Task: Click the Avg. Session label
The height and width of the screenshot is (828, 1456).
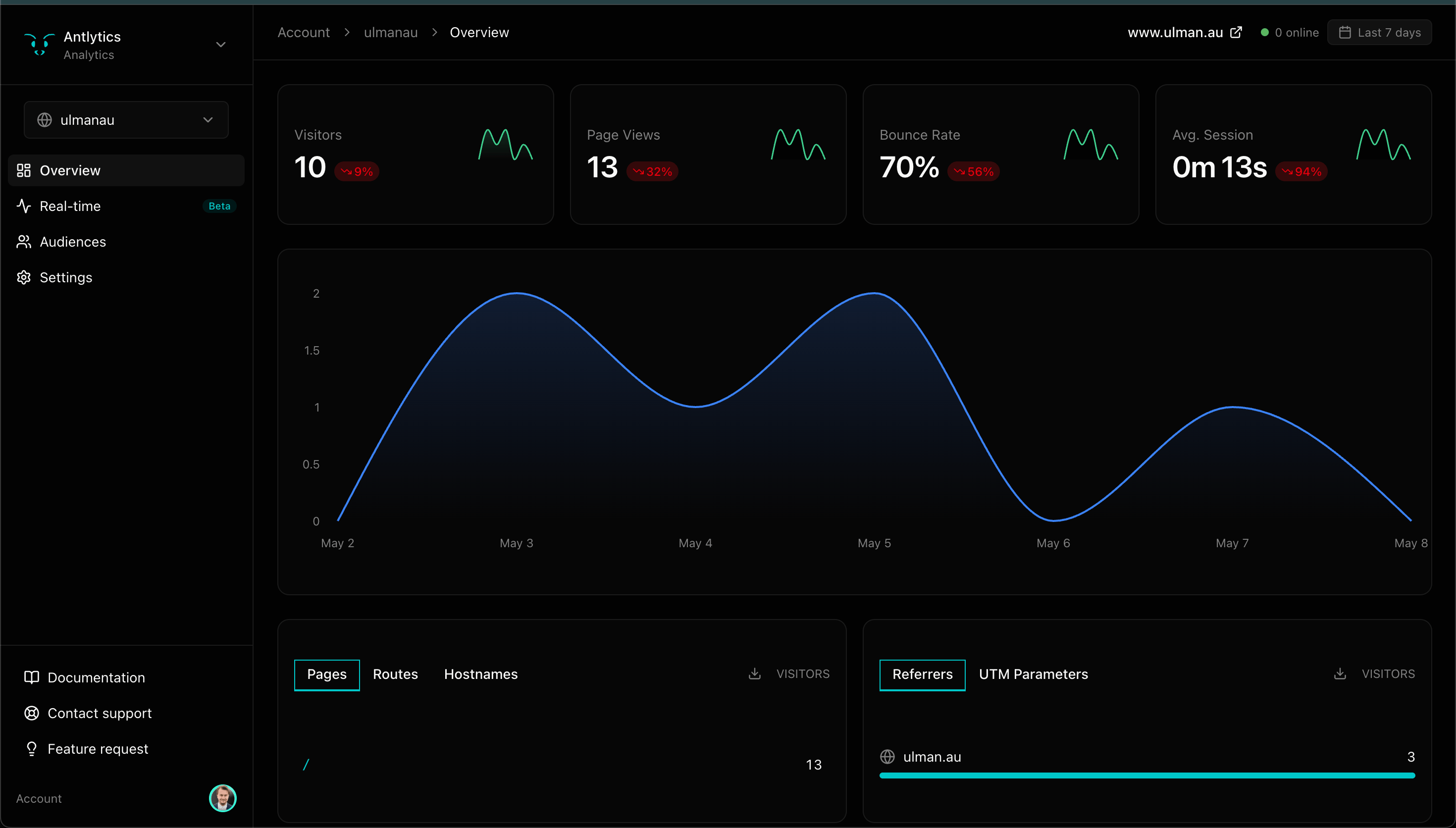Action: (x=1213, y=135)
